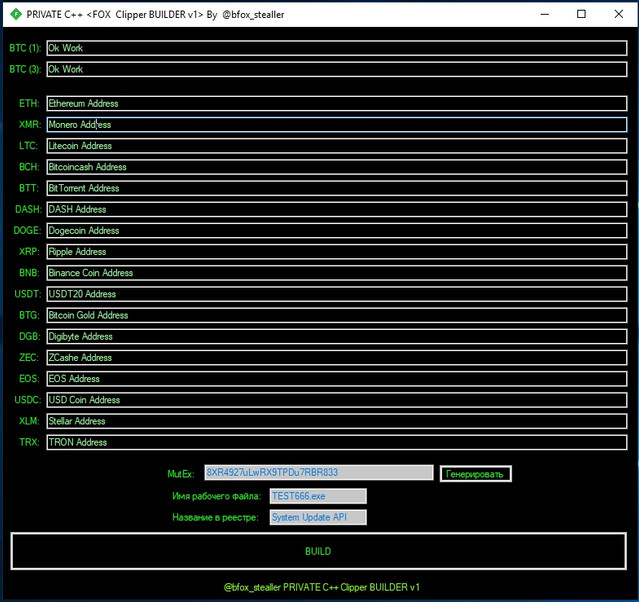This screenshot has height=602, width=639.
Task: Maximize the builder window
Action: [x=581, y=14]
